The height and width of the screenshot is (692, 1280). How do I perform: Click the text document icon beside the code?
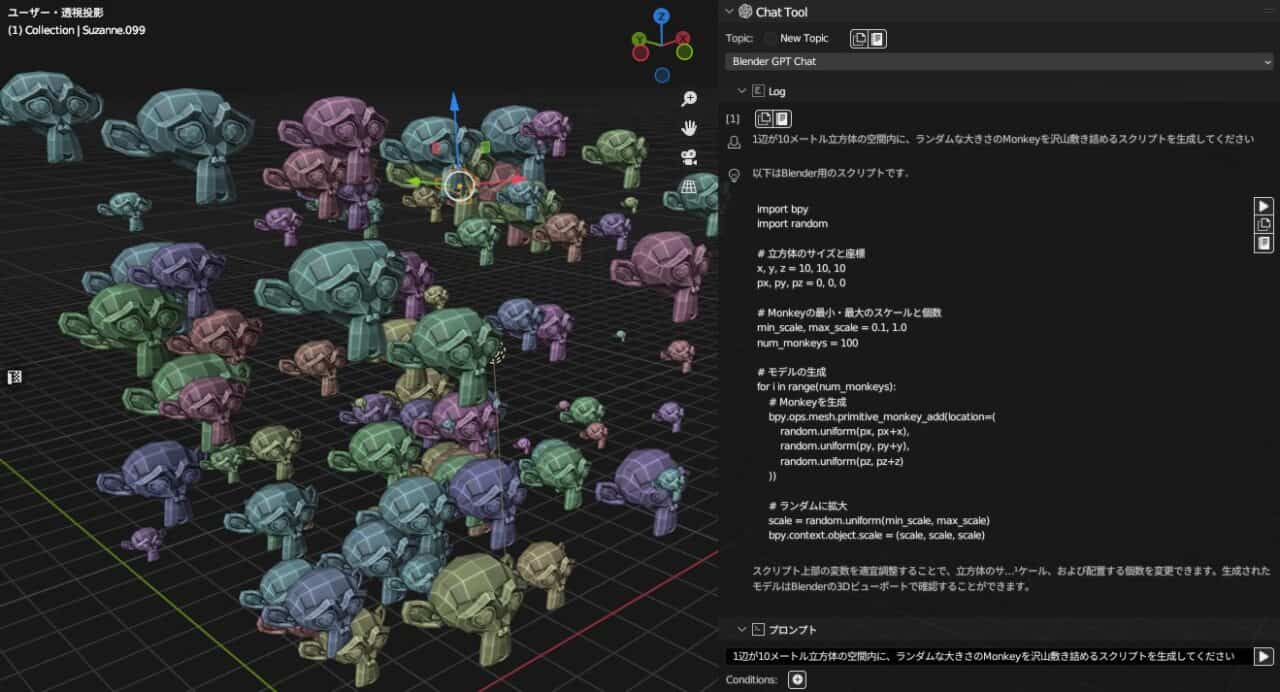pyautogui.click(x=1264, y=242)
